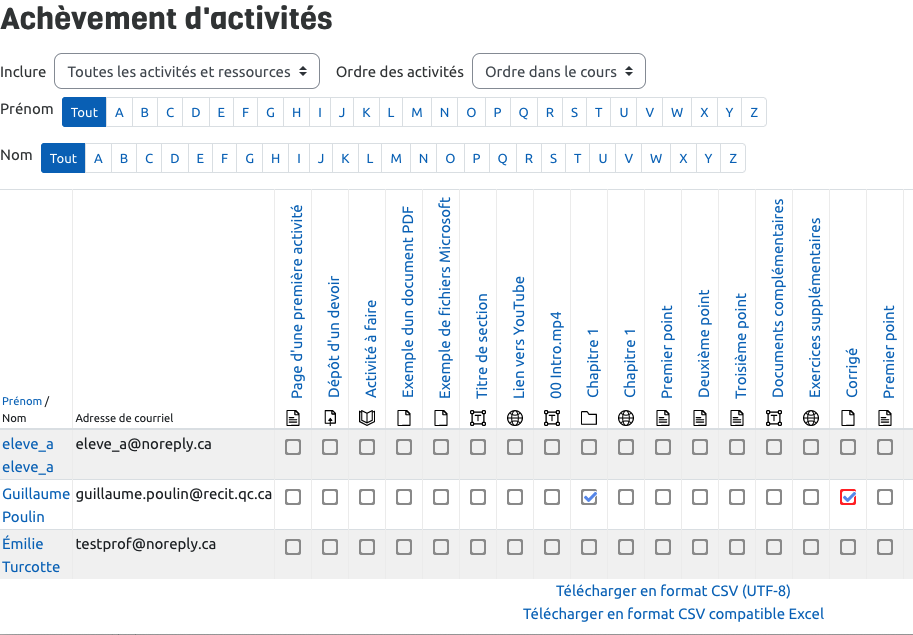Open the "Toutes les activités et ressources" dropdown
913x635 pixels.
point(186,71)
